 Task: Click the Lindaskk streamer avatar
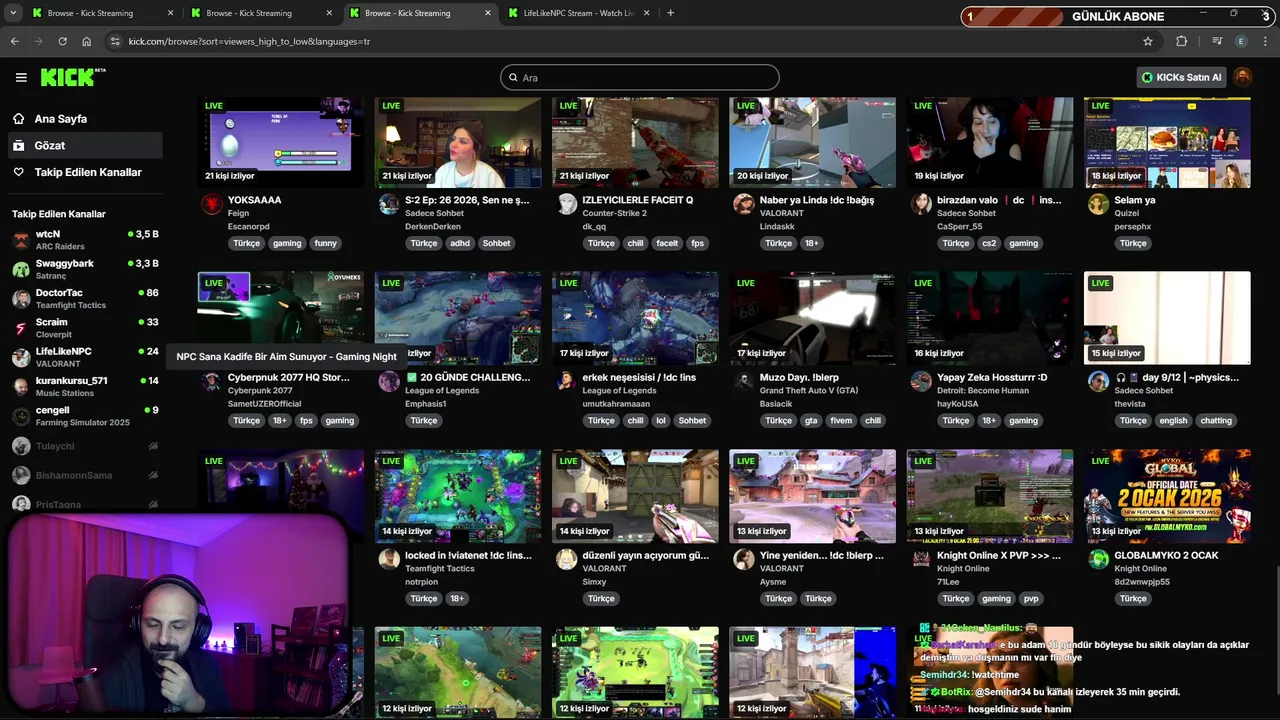coord(744,204)
